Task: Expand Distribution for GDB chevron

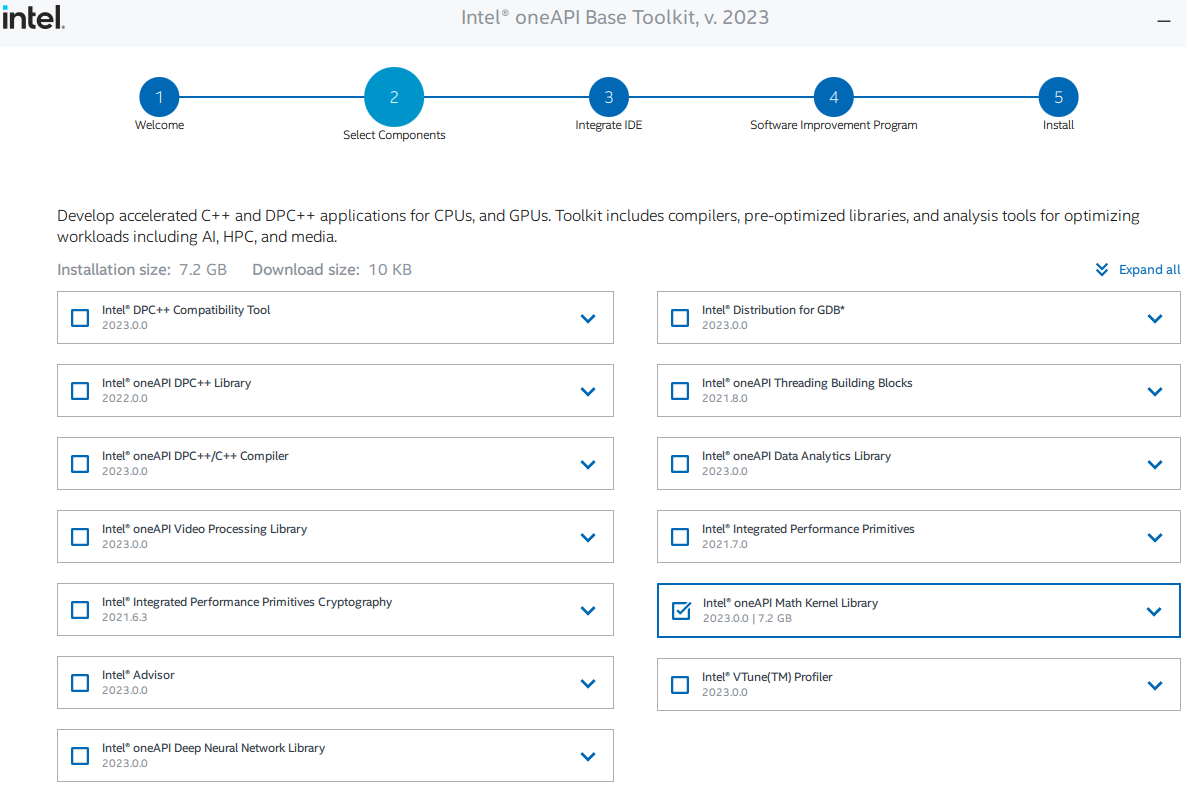Action: (x=1154, y=319)
